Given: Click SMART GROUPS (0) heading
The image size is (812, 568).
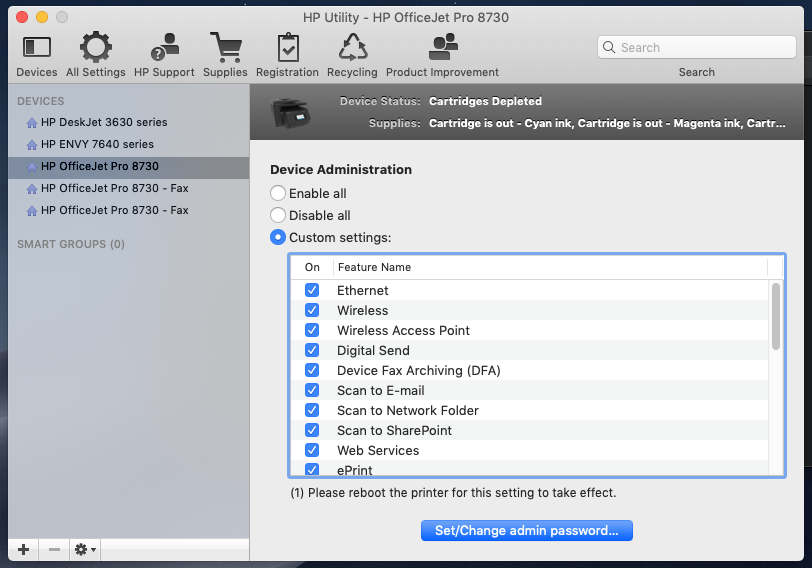Looking at the screenshot, I should click(71, 244).
